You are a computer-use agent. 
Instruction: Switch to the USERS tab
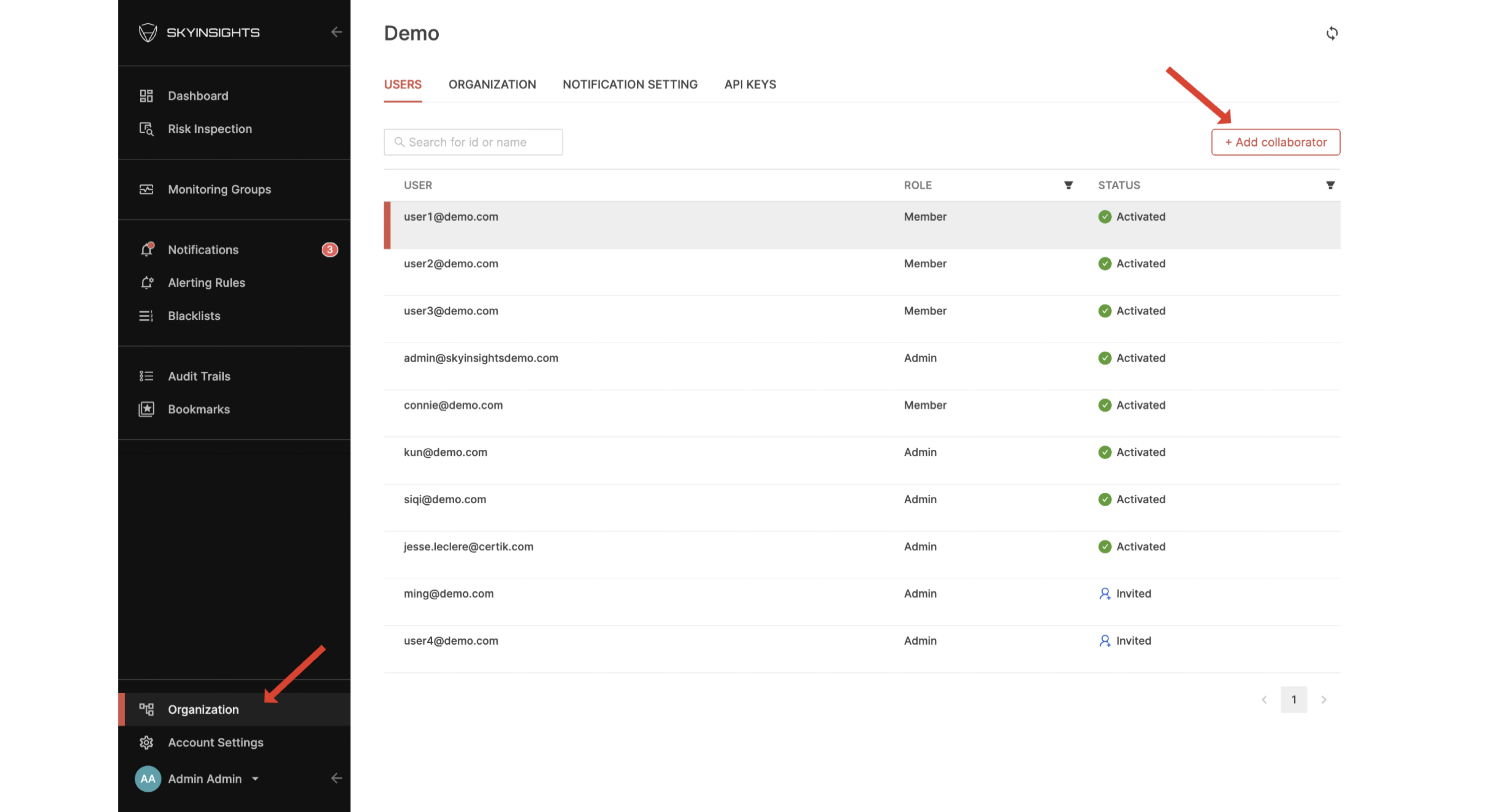[403, 84]
